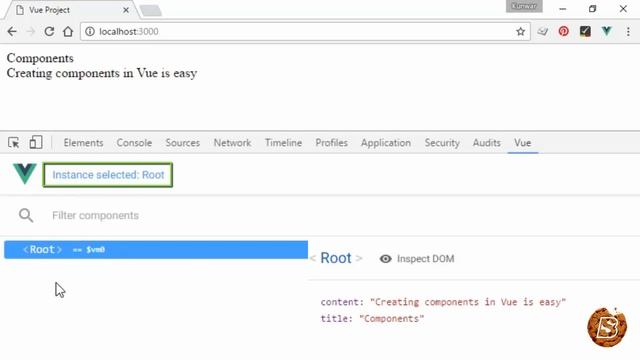
Task: Click the browser forward arrow
Action: point(31,31)
